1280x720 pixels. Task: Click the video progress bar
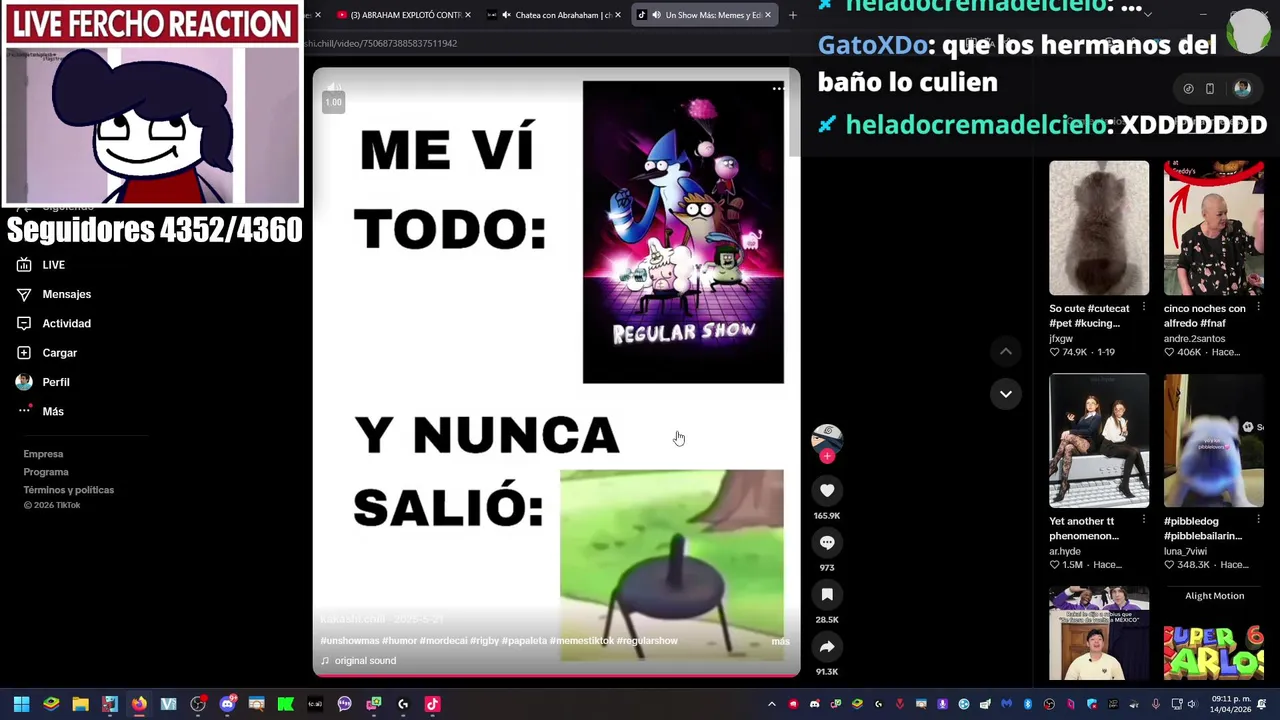coord(556,675)
